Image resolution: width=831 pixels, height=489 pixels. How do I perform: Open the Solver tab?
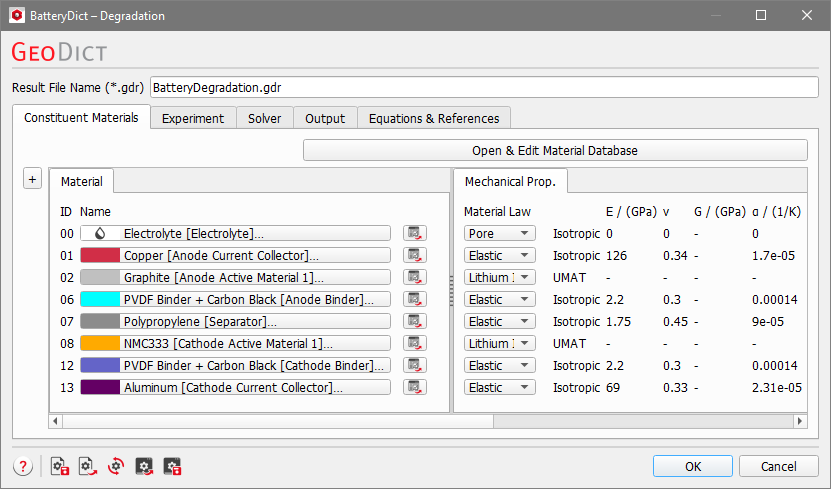(264, 118)
